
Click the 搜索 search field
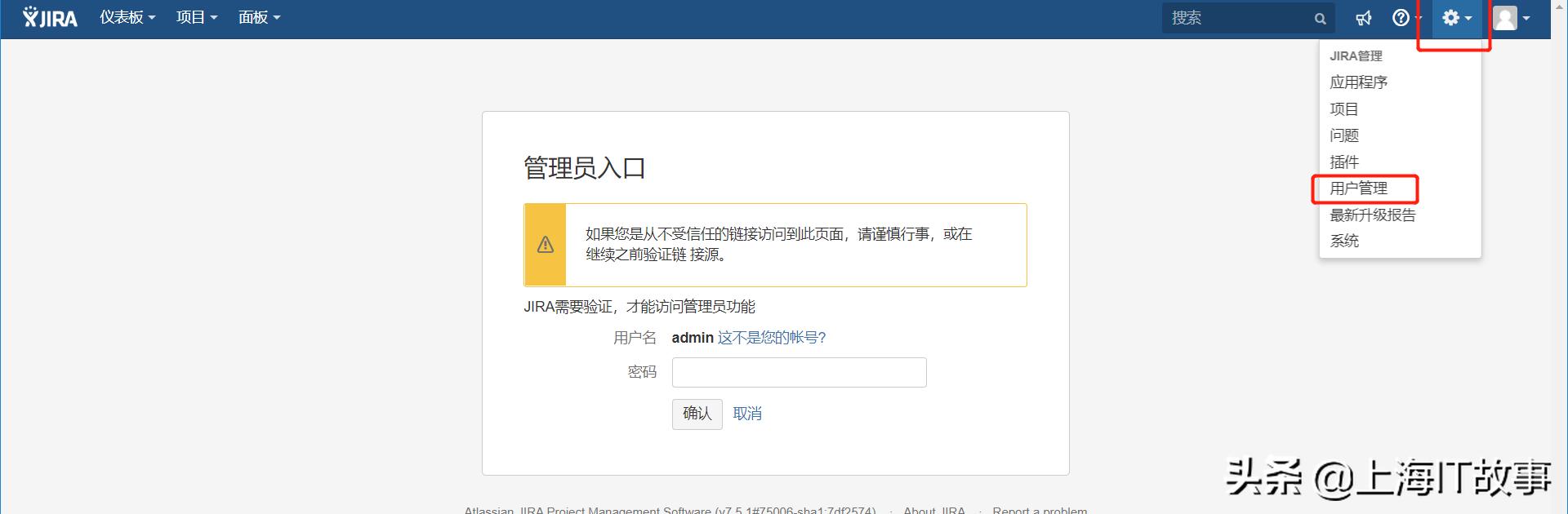[1248, 18]
